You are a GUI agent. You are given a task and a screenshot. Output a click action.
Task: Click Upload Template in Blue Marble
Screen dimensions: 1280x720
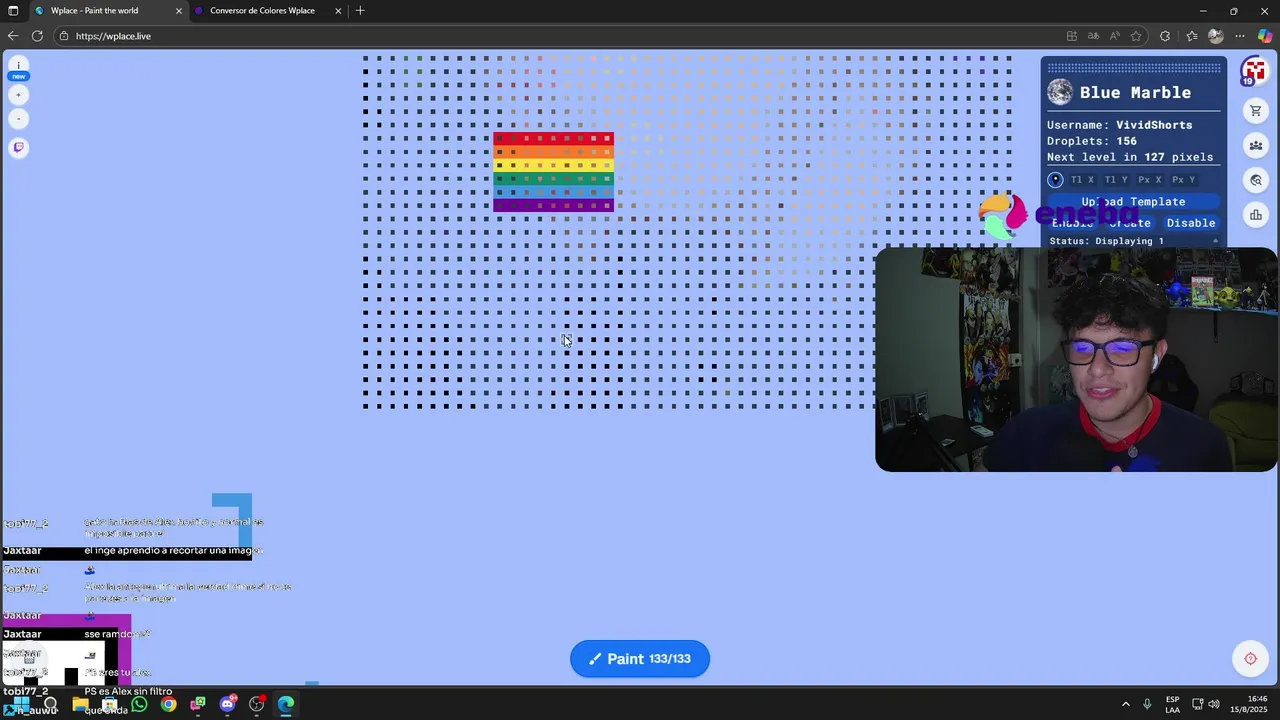click(x=1133, y=202)
